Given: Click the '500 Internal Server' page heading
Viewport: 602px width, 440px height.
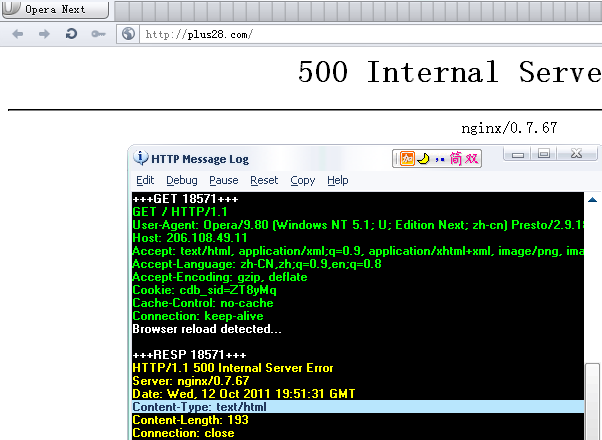Looking at the screenshot, I should [450, 72].
